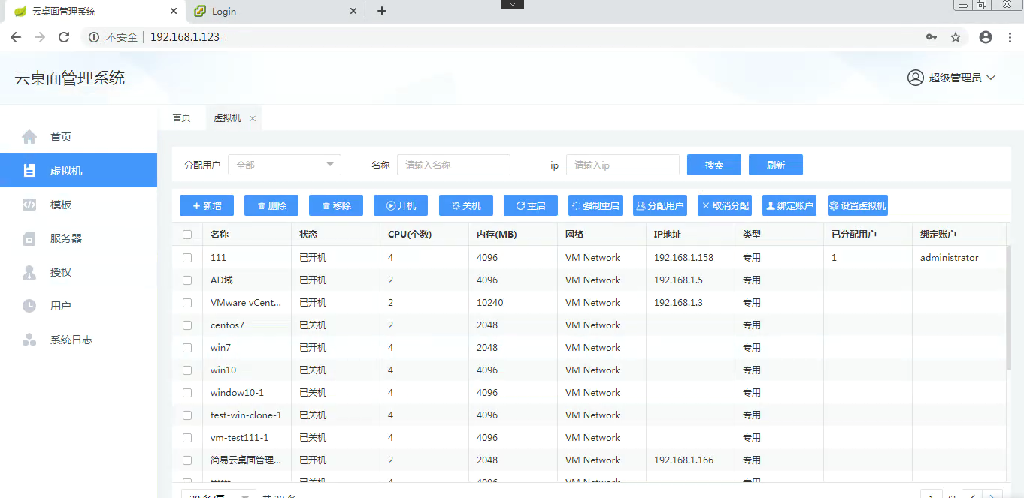This screenshot has width=1024, height=498.
Task: Close the Login browser tab
Action: [353, 11]
